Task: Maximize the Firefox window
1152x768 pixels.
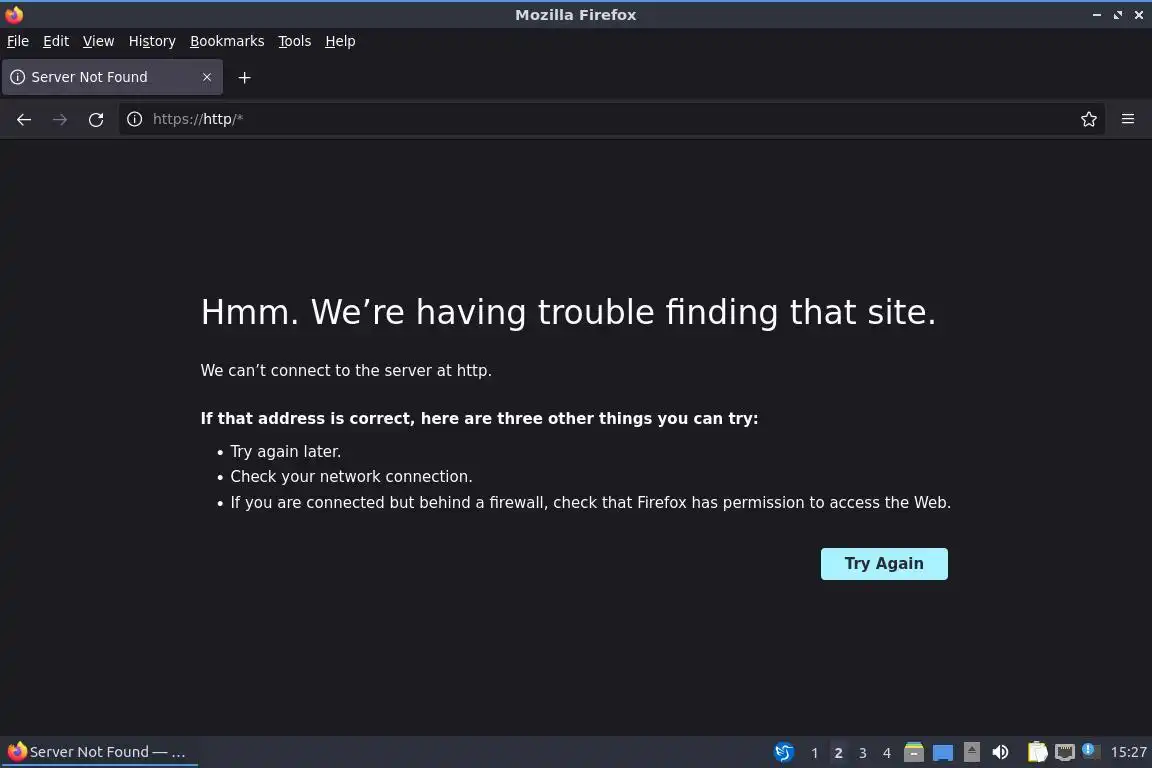Action: [x=1117, y=15]
